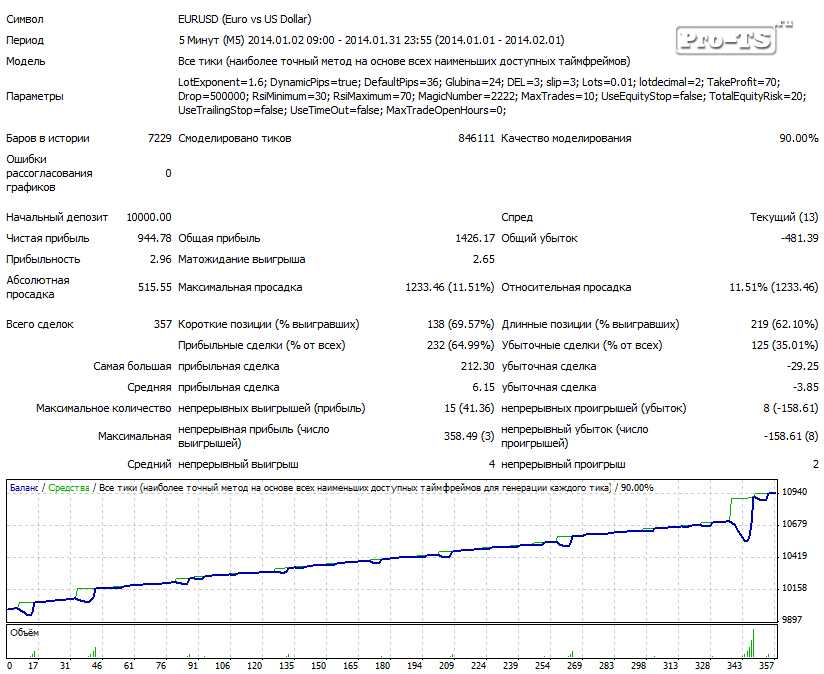Click the Баланс legend label above the chart
Viewport: 824px width, 674px height.
(x=24, y=488)
